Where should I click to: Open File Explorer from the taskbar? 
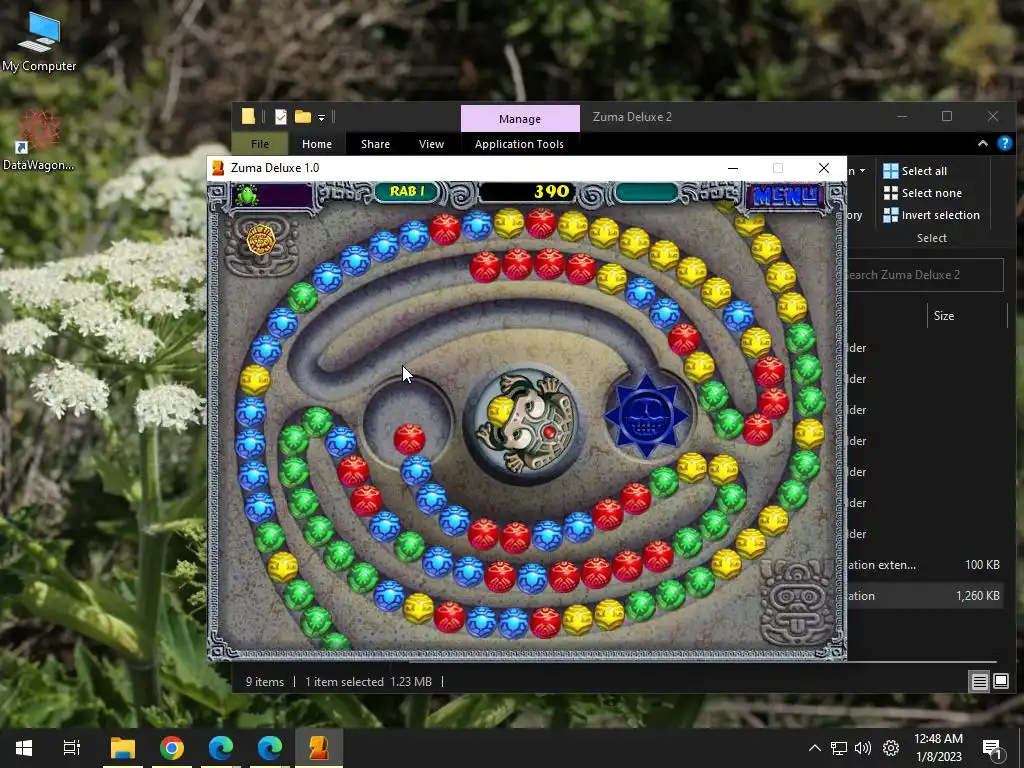[123, 748]
